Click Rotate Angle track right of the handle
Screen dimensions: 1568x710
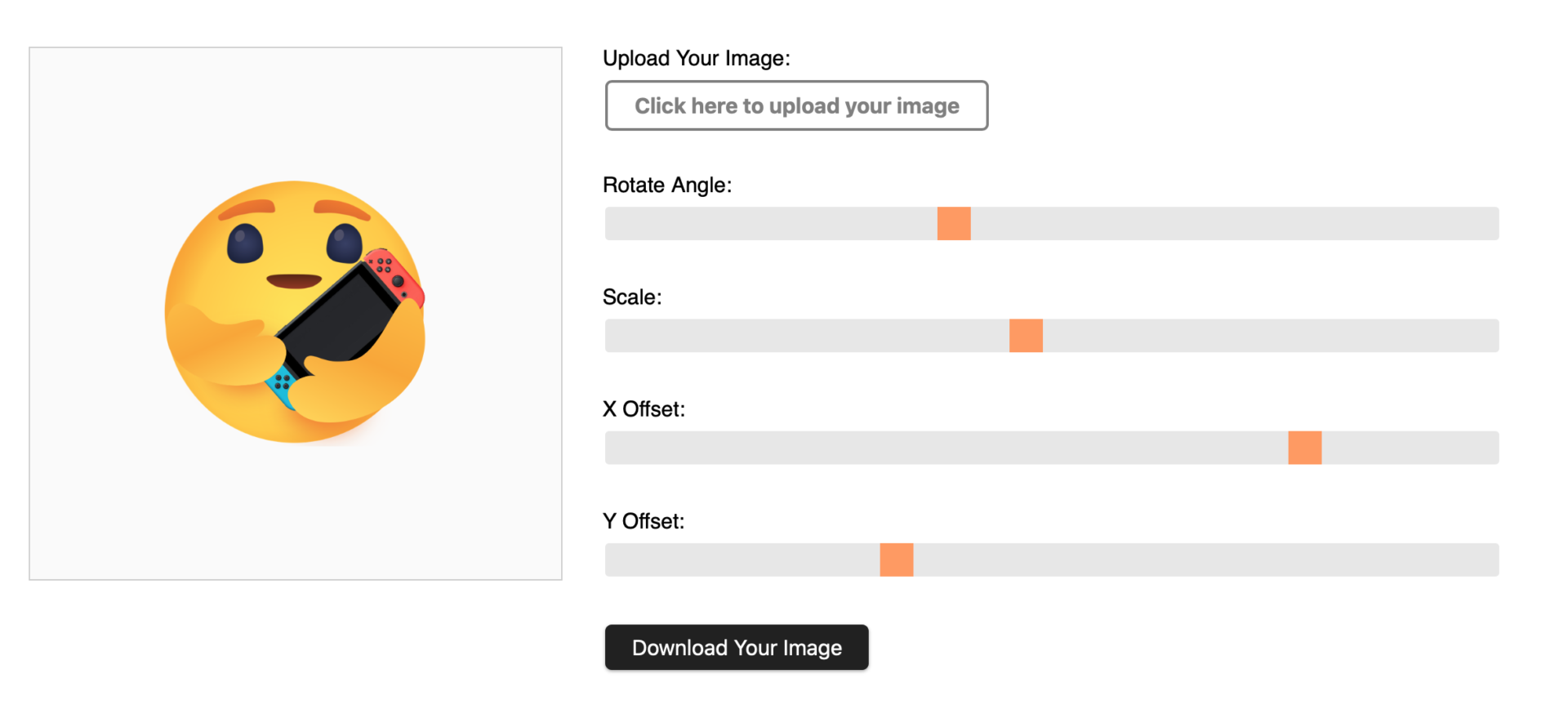click(1235, 223)
